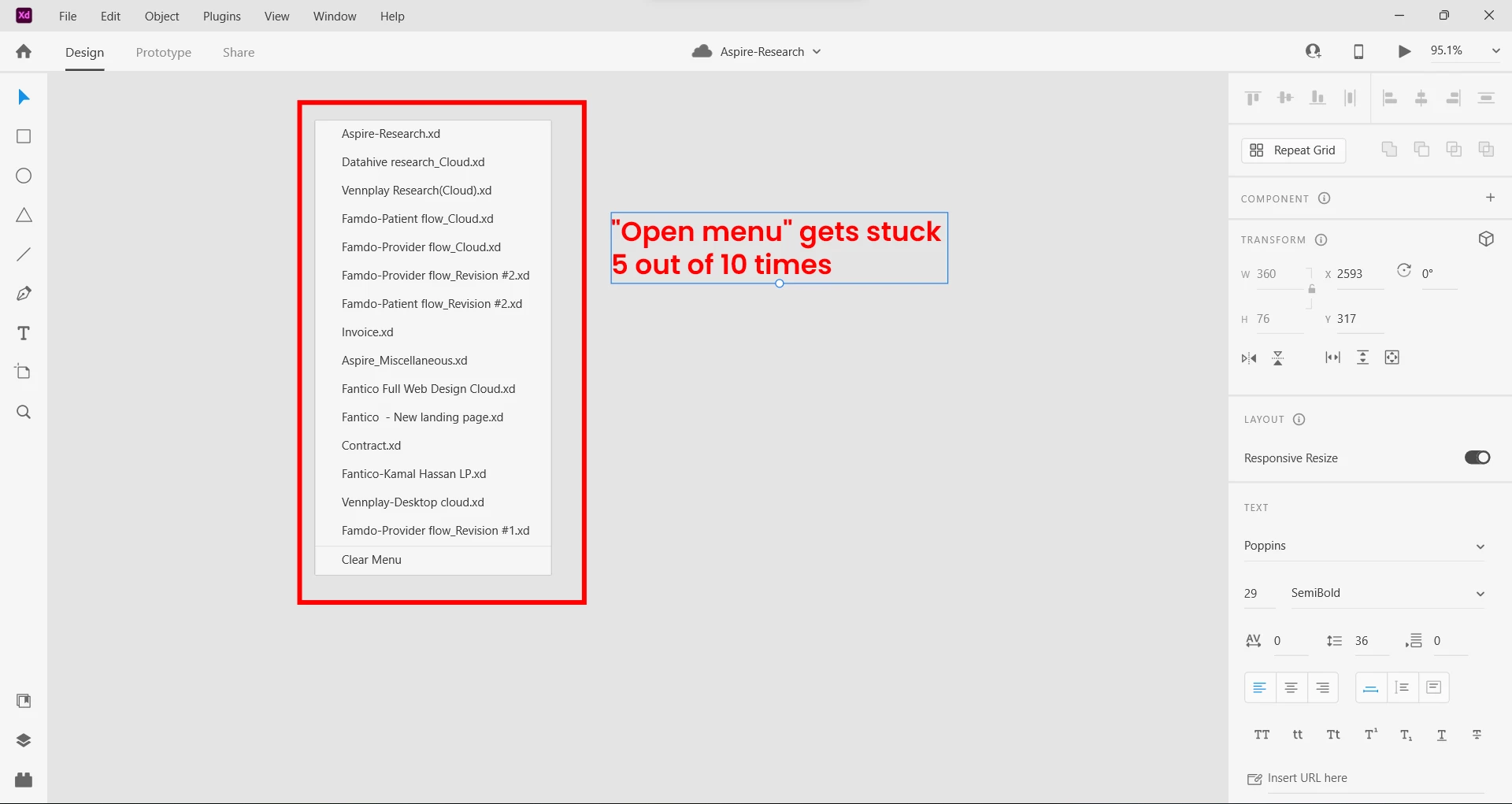Choose auto height text mode
Image resolution: width=1512 pixels, height=804 pixels.
1403,687
